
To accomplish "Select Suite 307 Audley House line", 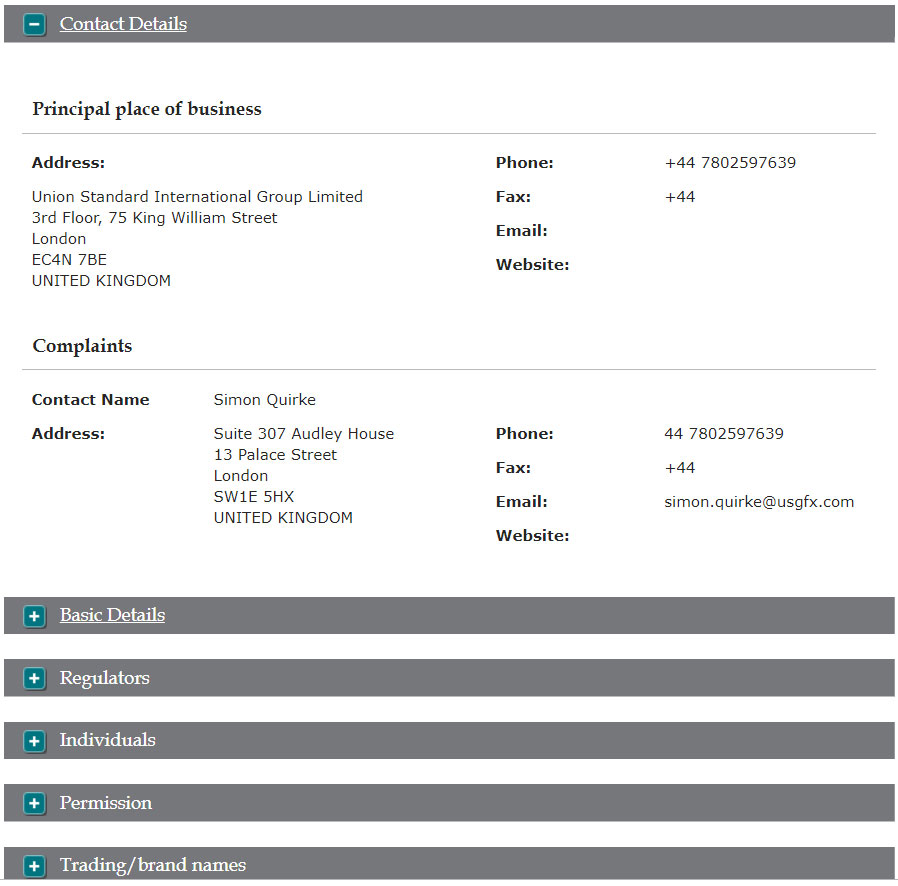I will coord(304,434).
